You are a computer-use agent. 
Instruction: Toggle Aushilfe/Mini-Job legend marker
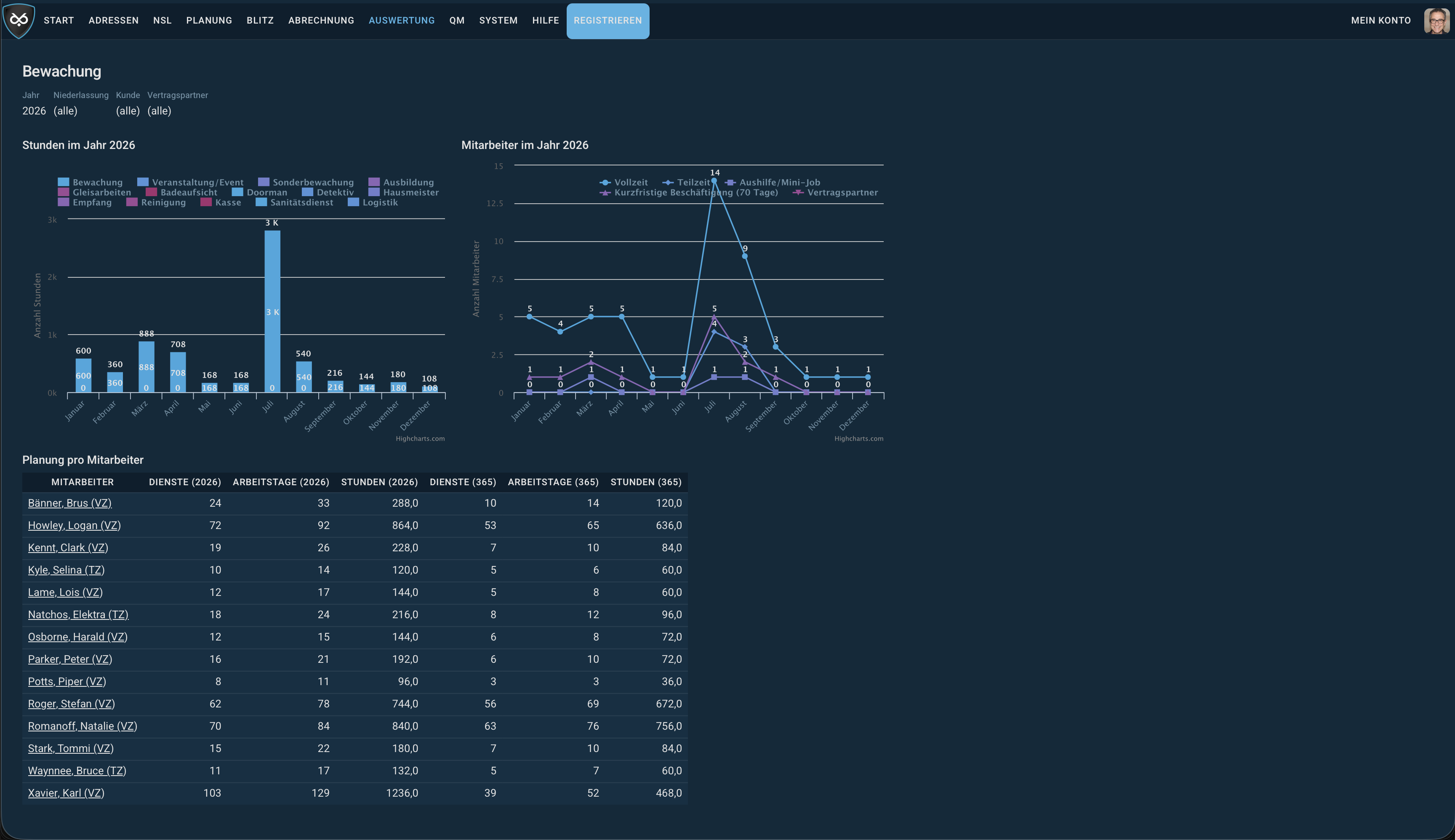[730, 182]
